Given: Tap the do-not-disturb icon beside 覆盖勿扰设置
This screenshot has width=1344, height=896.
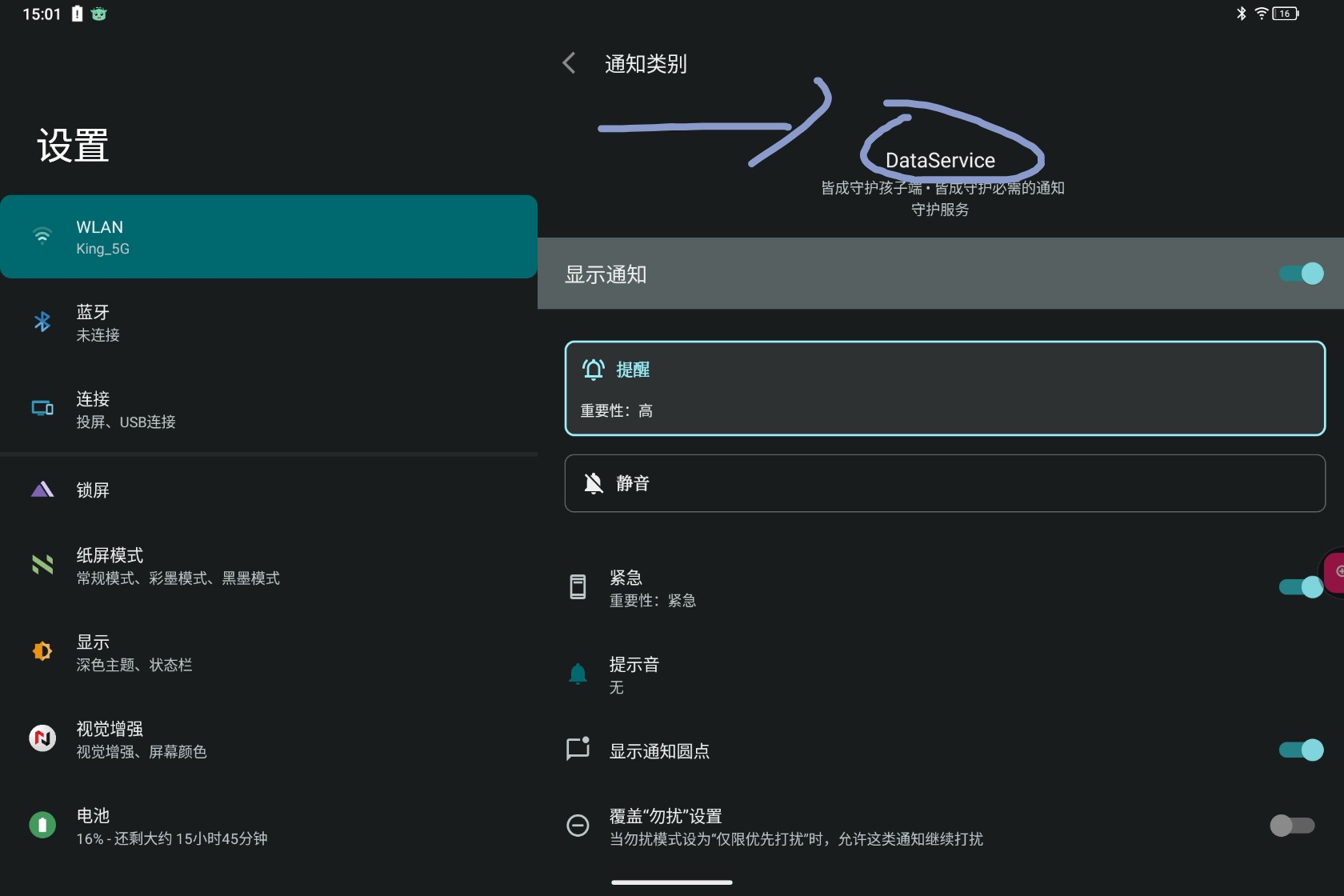Looking at the screenshot, I should click(x=578, y=825).
